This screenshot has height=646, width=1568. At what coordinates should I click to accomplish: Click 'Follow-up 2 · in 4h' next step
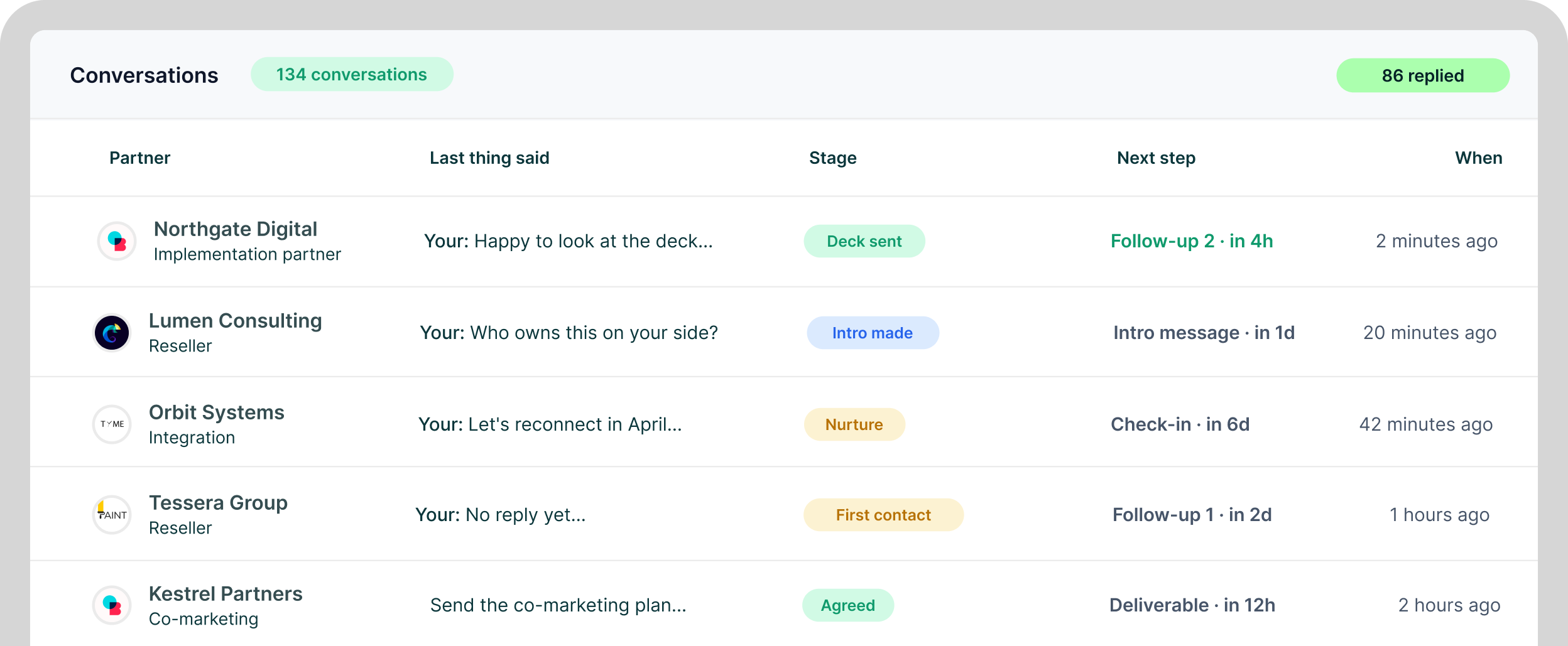[1192, 241]
